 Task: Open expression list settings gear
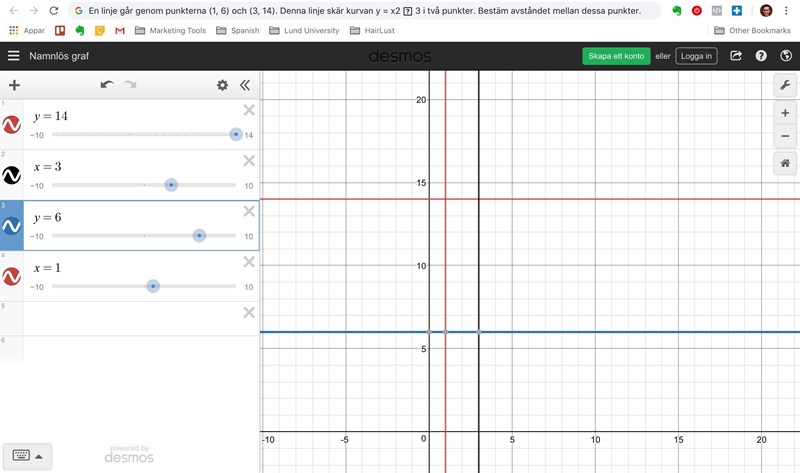tap(222, 85)
